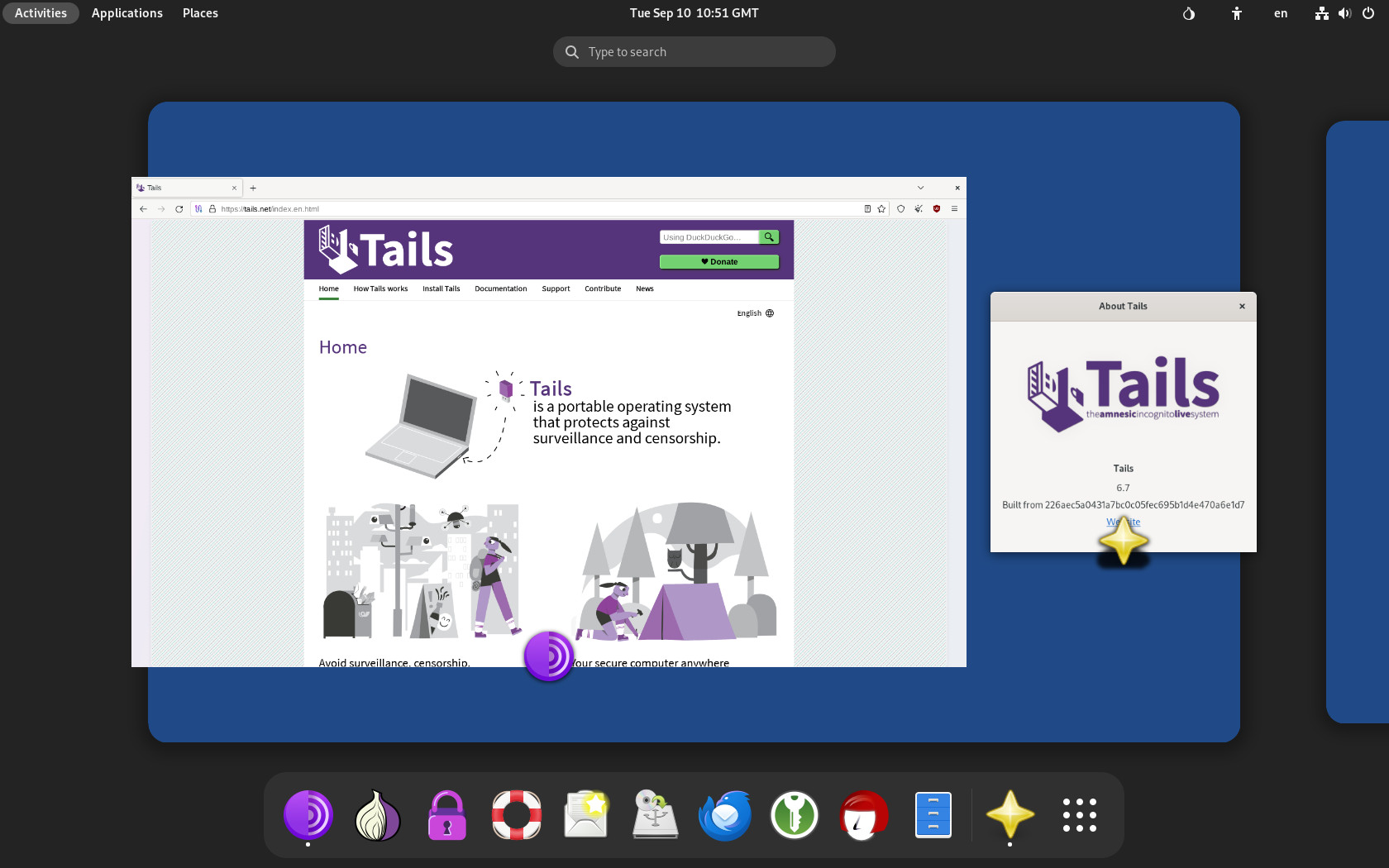The image size is (1389, 868).
Task: Click the New Identity broom icon in Tor Browser
Action: (x=919, y=209)
